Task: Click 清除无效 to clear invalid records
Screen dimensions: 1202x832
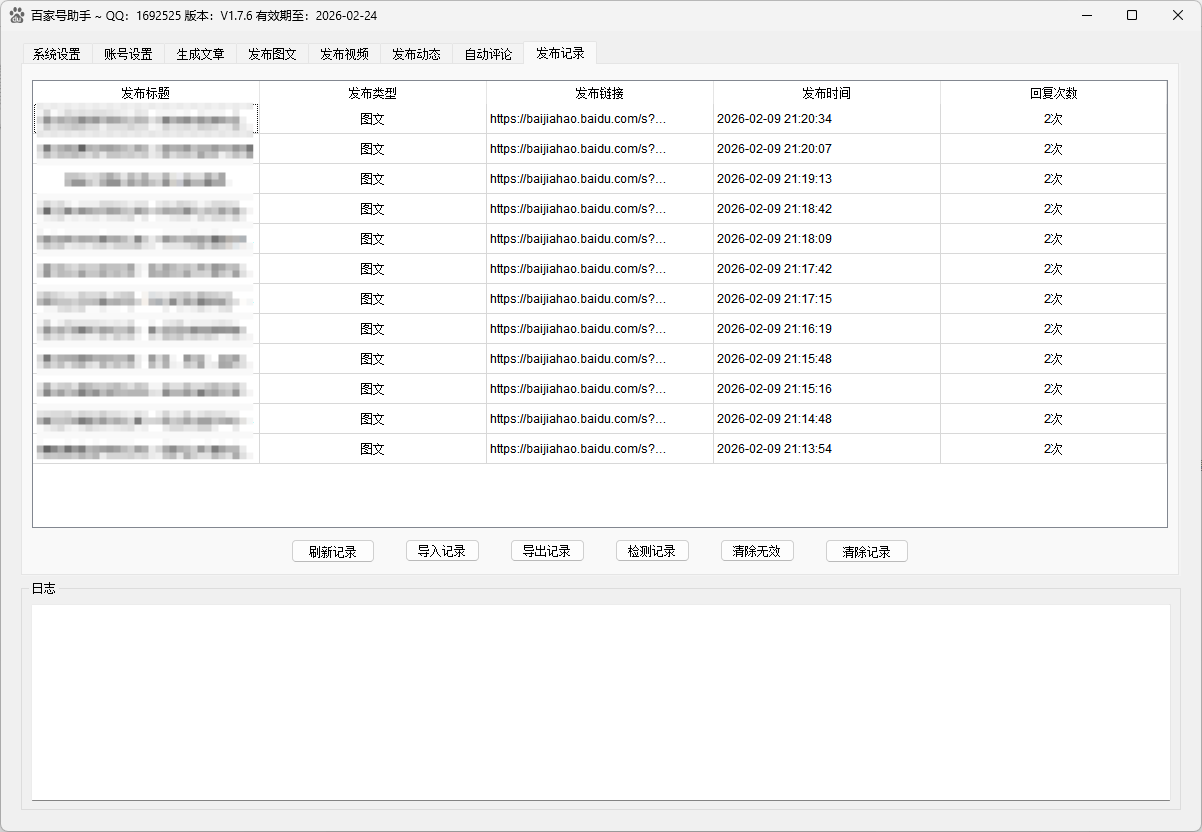Action: point(757,551)
